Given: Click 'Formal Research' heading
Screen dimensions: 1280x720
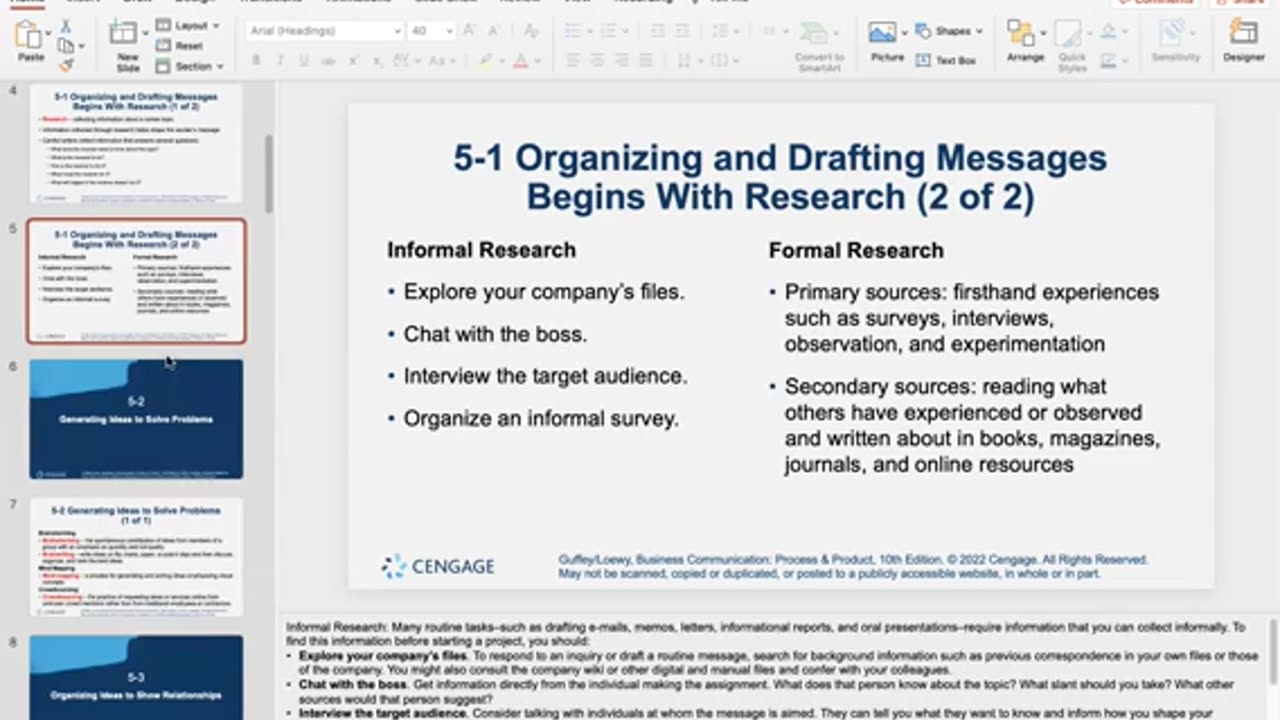Looking at the screenshot, I should [x=856, y=250].
